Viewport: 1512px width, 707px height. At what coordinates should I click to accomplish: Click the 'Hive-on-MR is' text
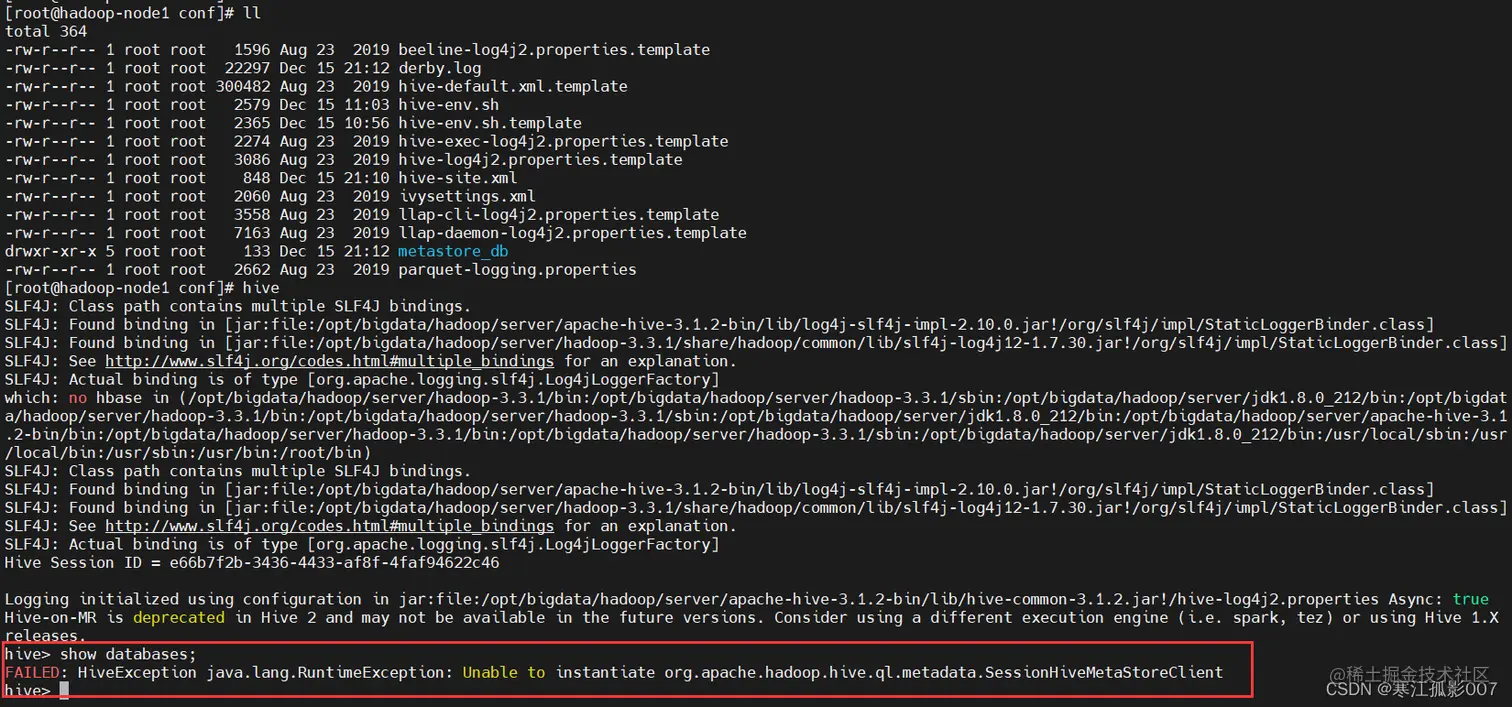tap(64, 617)
